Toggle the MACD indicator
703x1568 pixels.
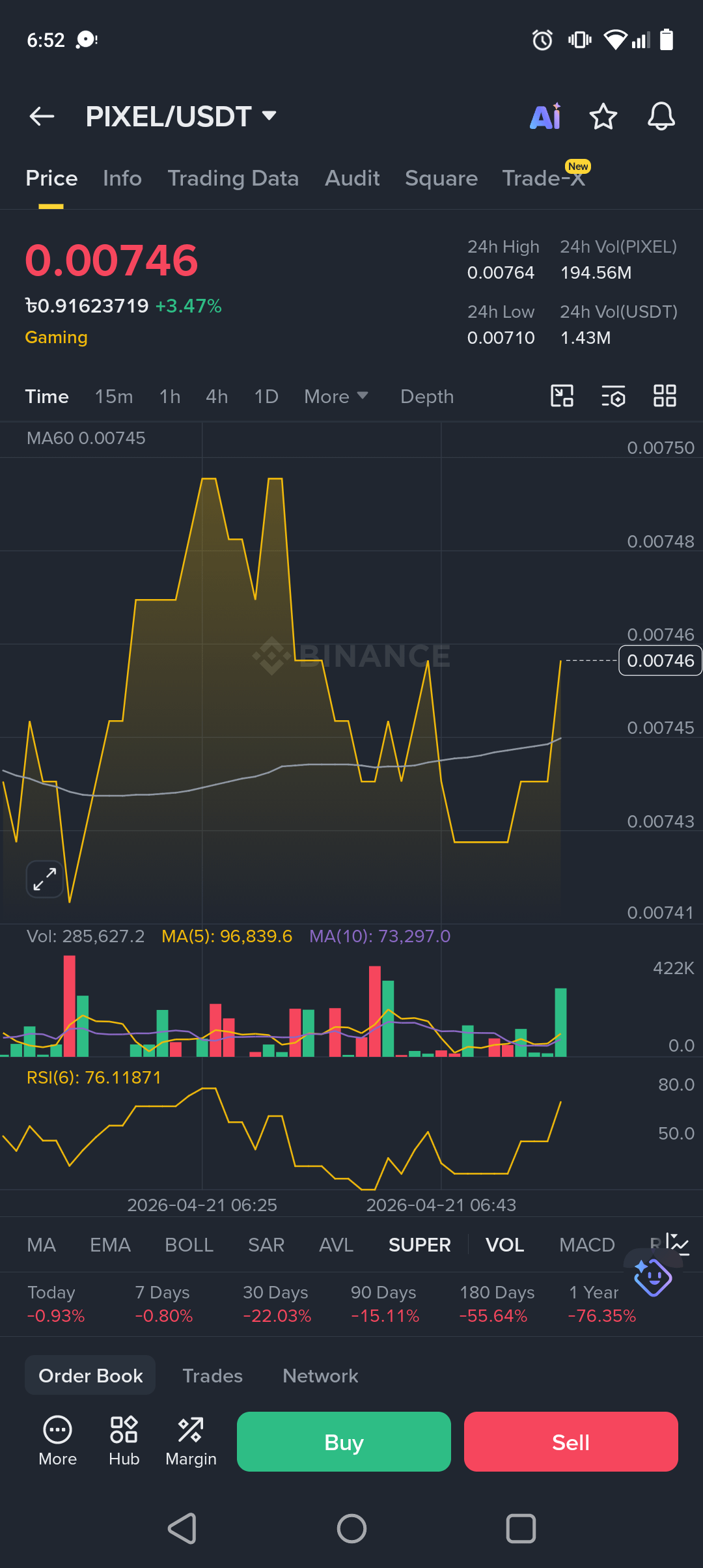587,1244
